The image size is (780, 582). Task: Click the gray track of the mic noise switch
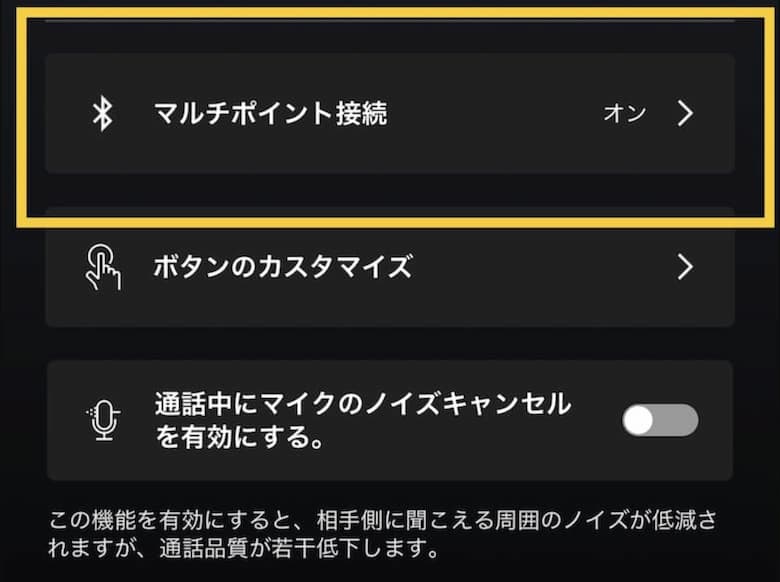click(x=680, y=421)
